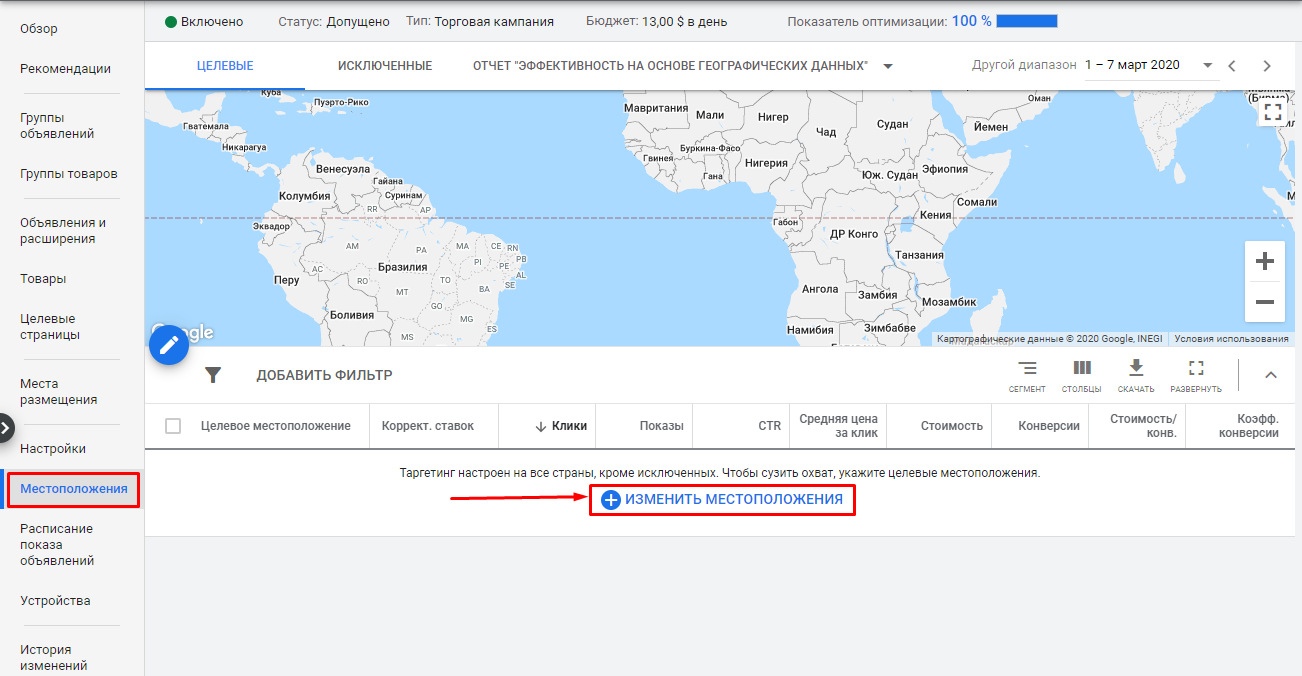The image size is (1302, 676).
Task: Open the geographic report dropdown arrow
Action: 887,66
